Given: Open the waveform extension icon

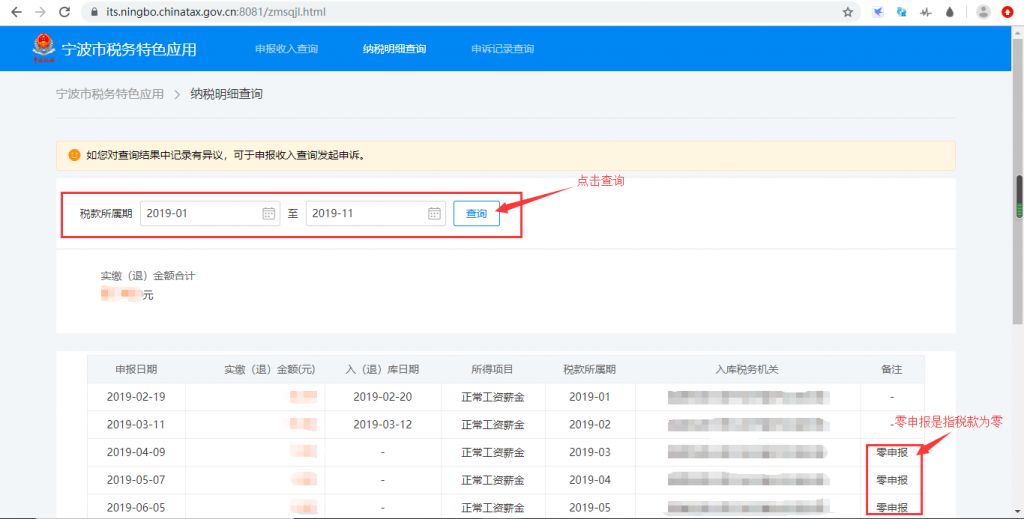Looking at the screenshot, I should point(925,12).
